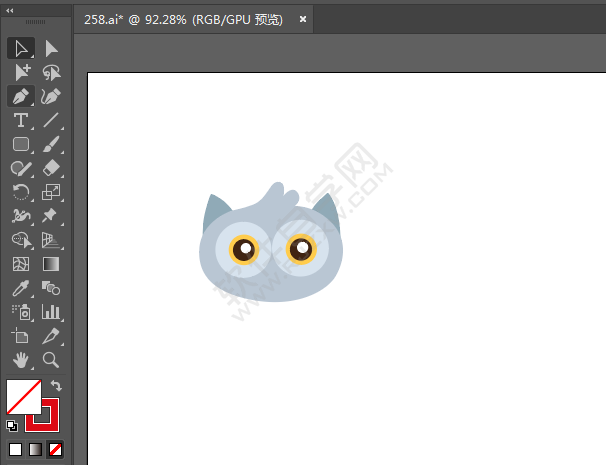Select the Warp tool
Screen dimensions: 606x465
pyautogui.click(x=21, y=216)
